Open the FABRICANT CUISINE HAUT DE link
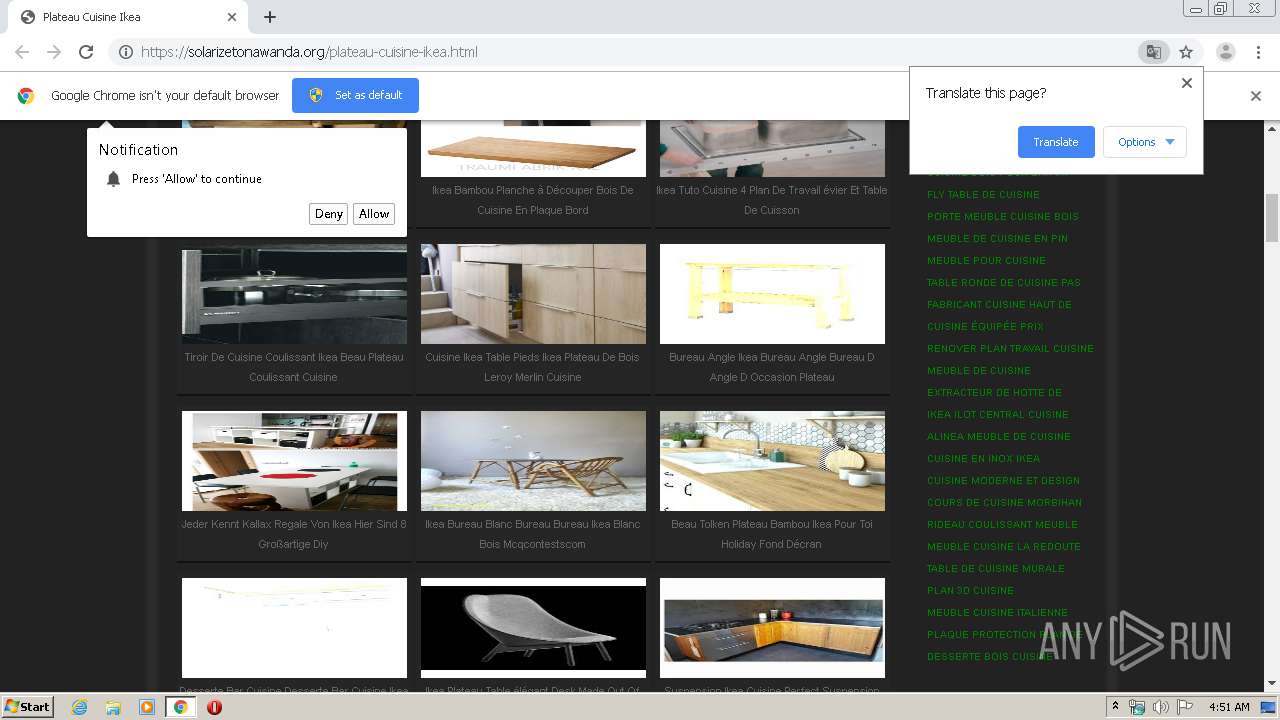 pyautogui.click(x=999, y=305)
